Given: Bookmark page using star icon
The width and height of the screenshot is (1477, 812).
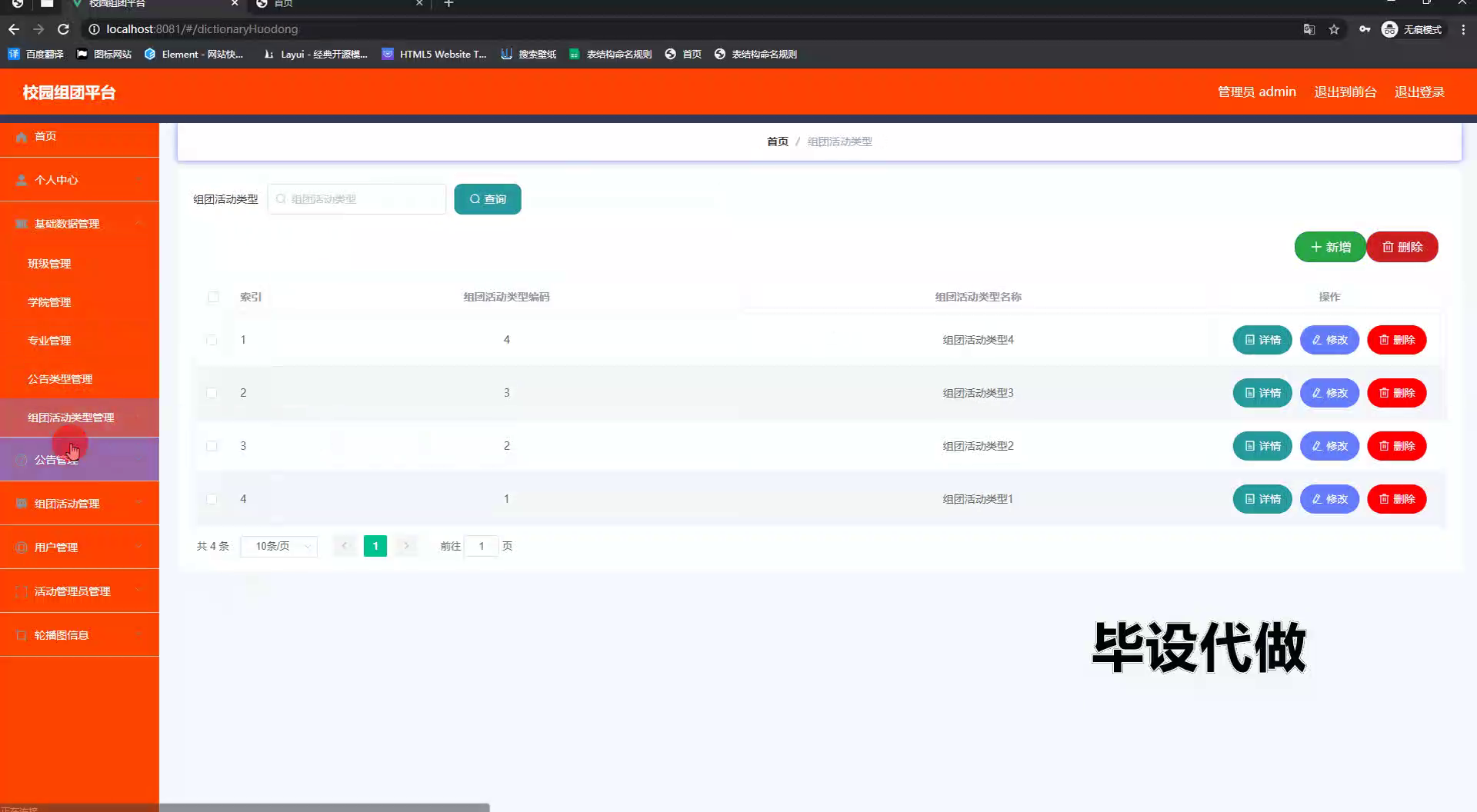Looking at the screenshot, I should click(x=1334, y=29).
